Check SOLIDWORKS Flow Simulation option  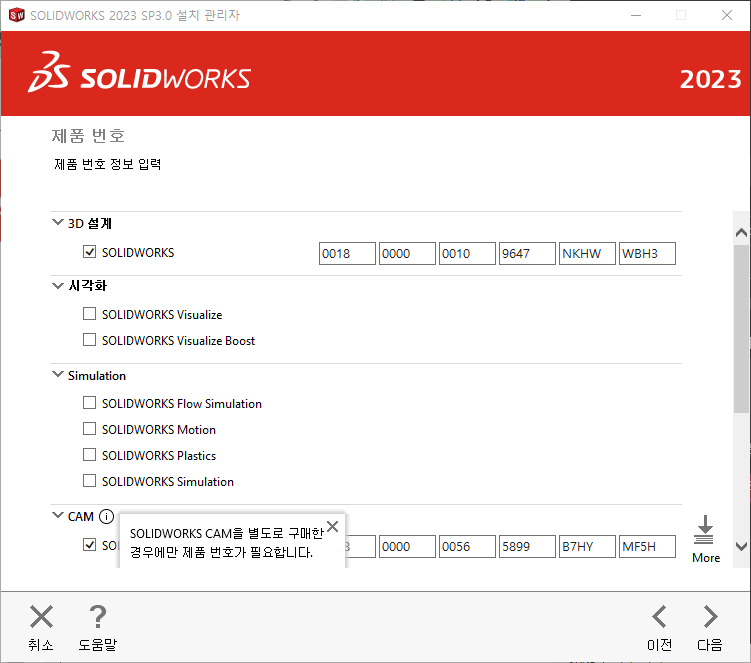point(90,403)
